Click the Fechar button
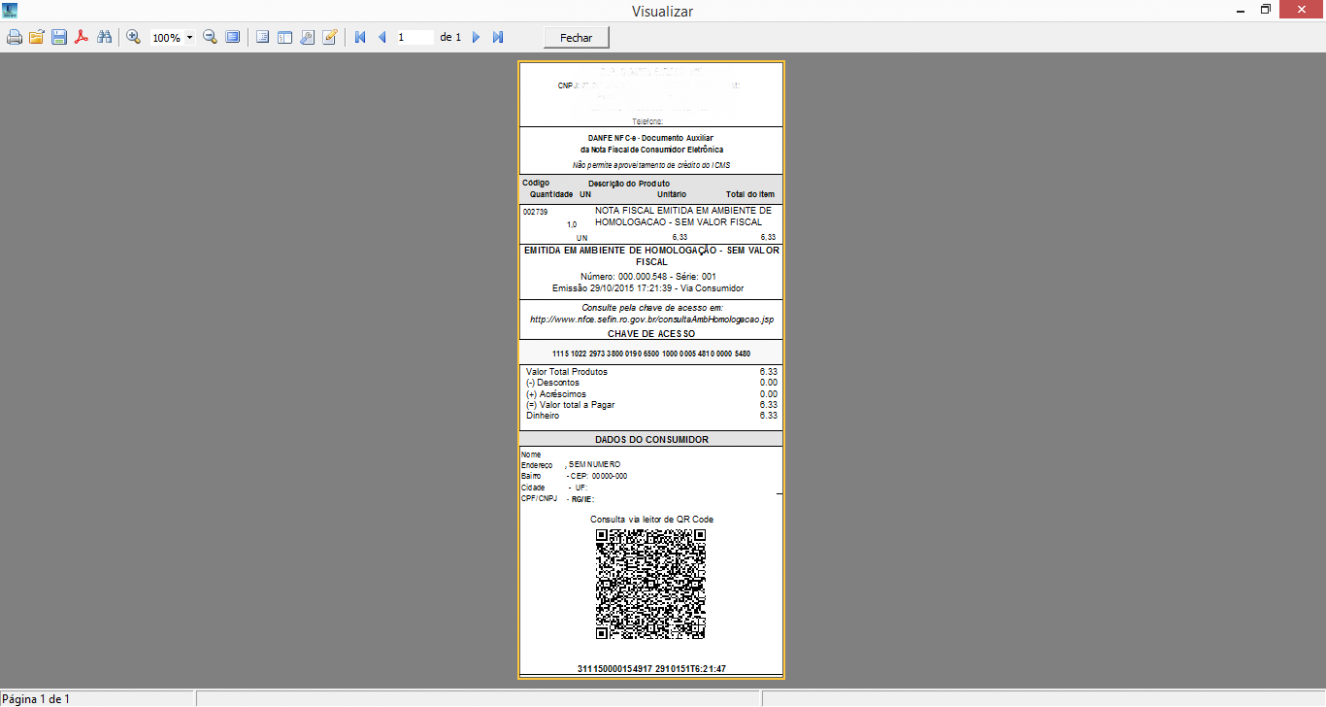This screenshot has height=707, width=1326. 576,37
